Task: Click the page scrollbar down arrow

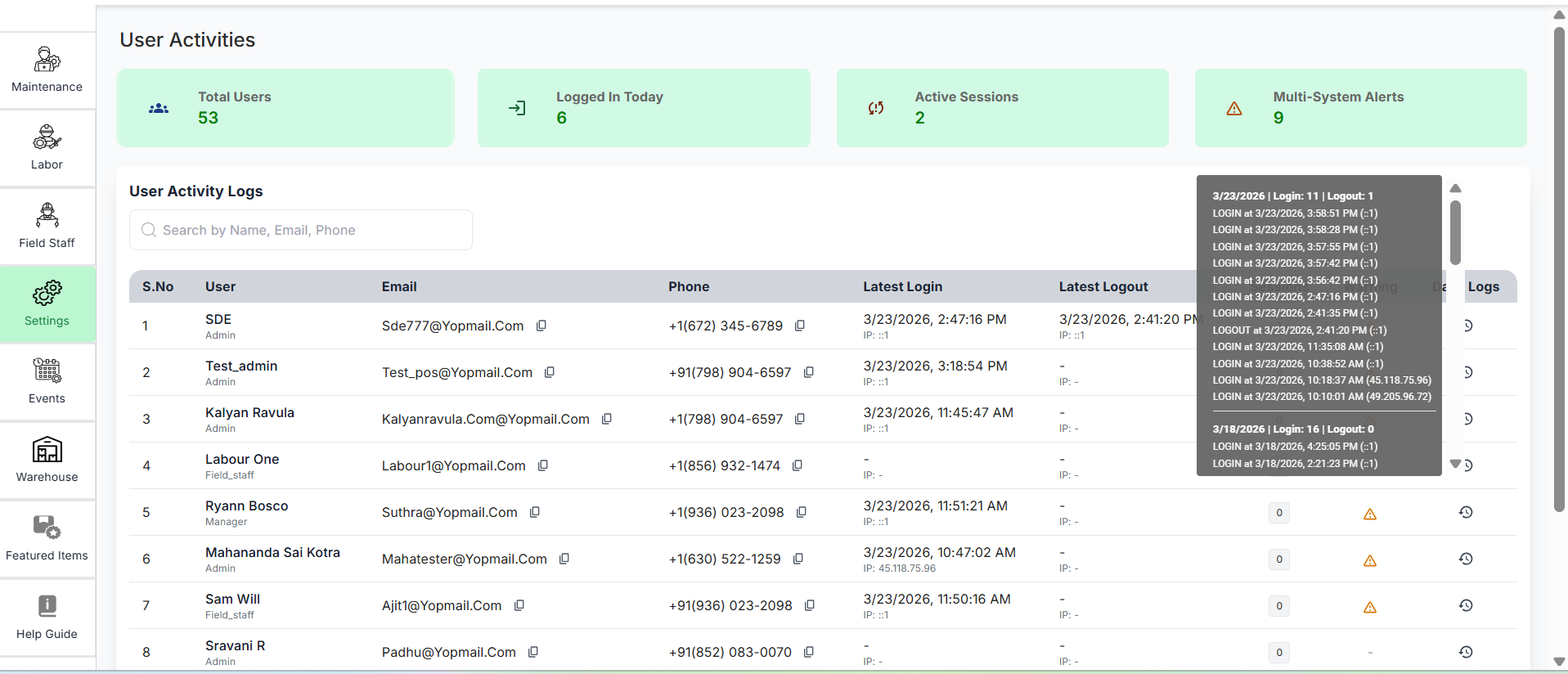Action: click(x=1559, y=662)
